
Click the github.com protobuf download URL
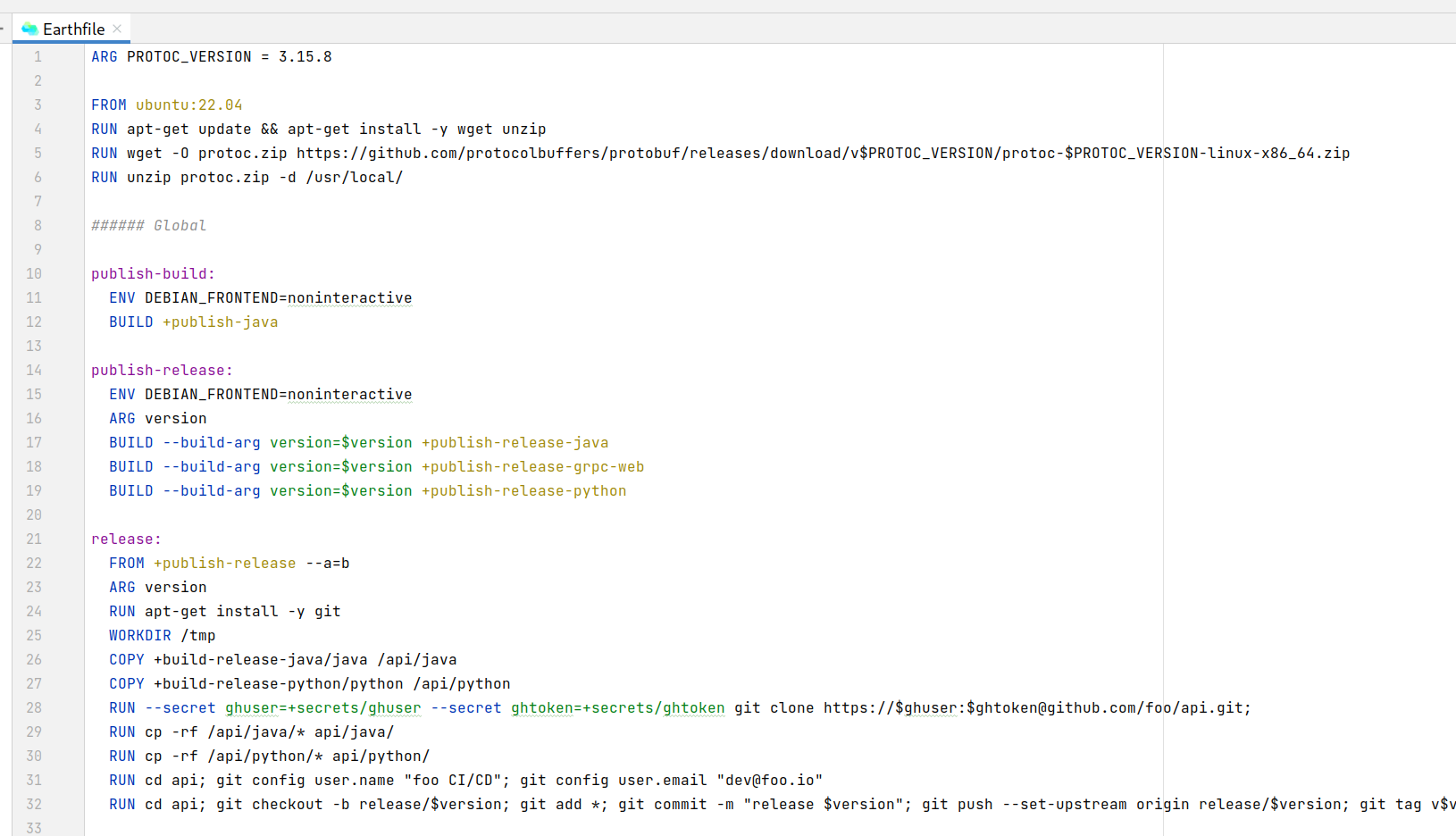823,153
